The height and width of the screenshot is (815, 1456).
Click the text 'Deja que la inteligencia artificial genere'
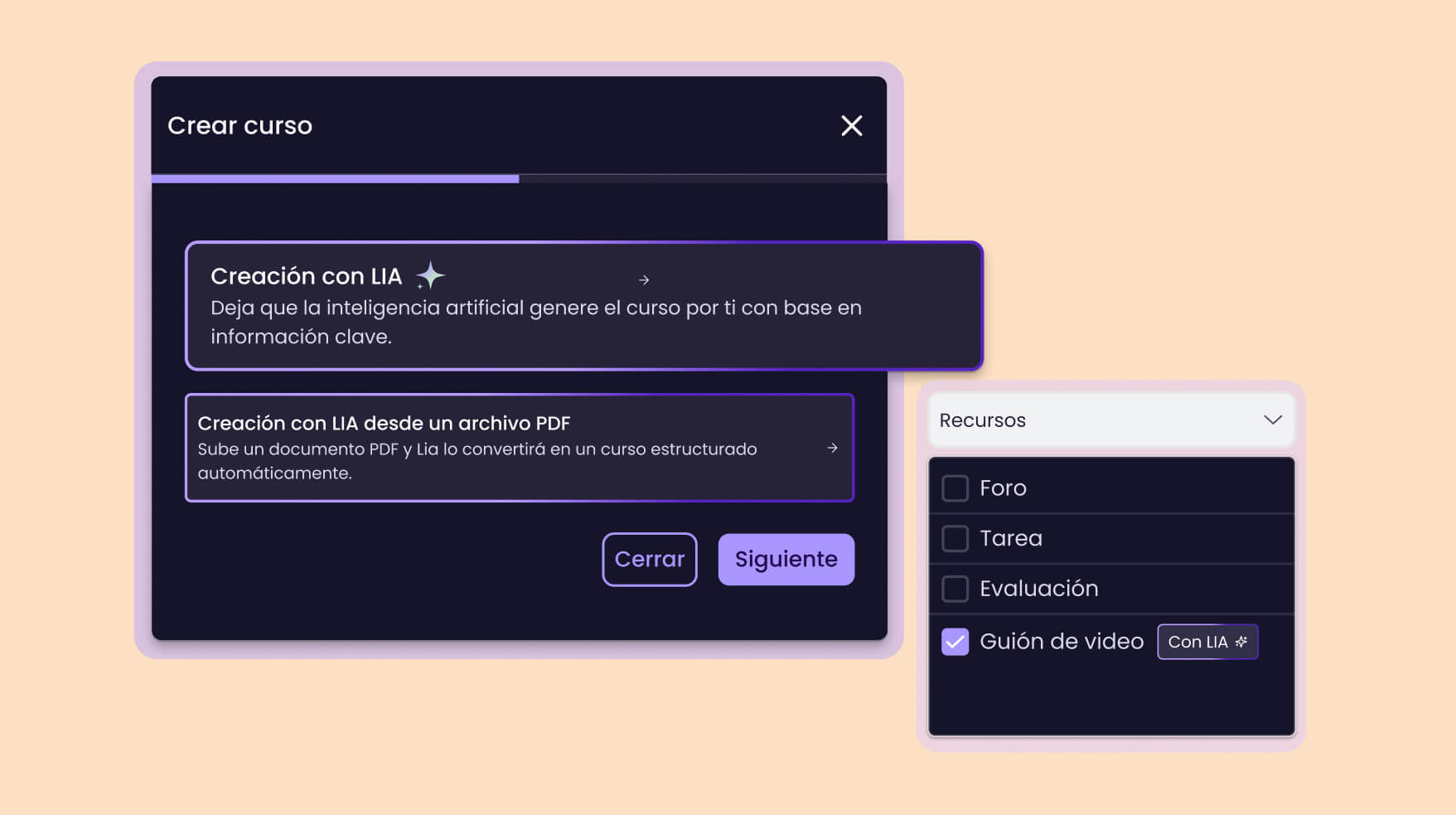click(404, 308)
